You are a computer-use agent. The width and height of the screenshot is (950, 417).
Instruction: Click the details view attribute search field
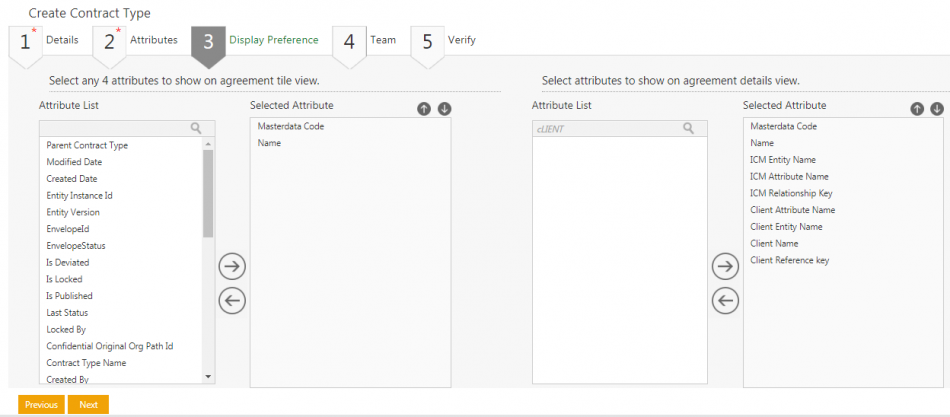[607, 128]
